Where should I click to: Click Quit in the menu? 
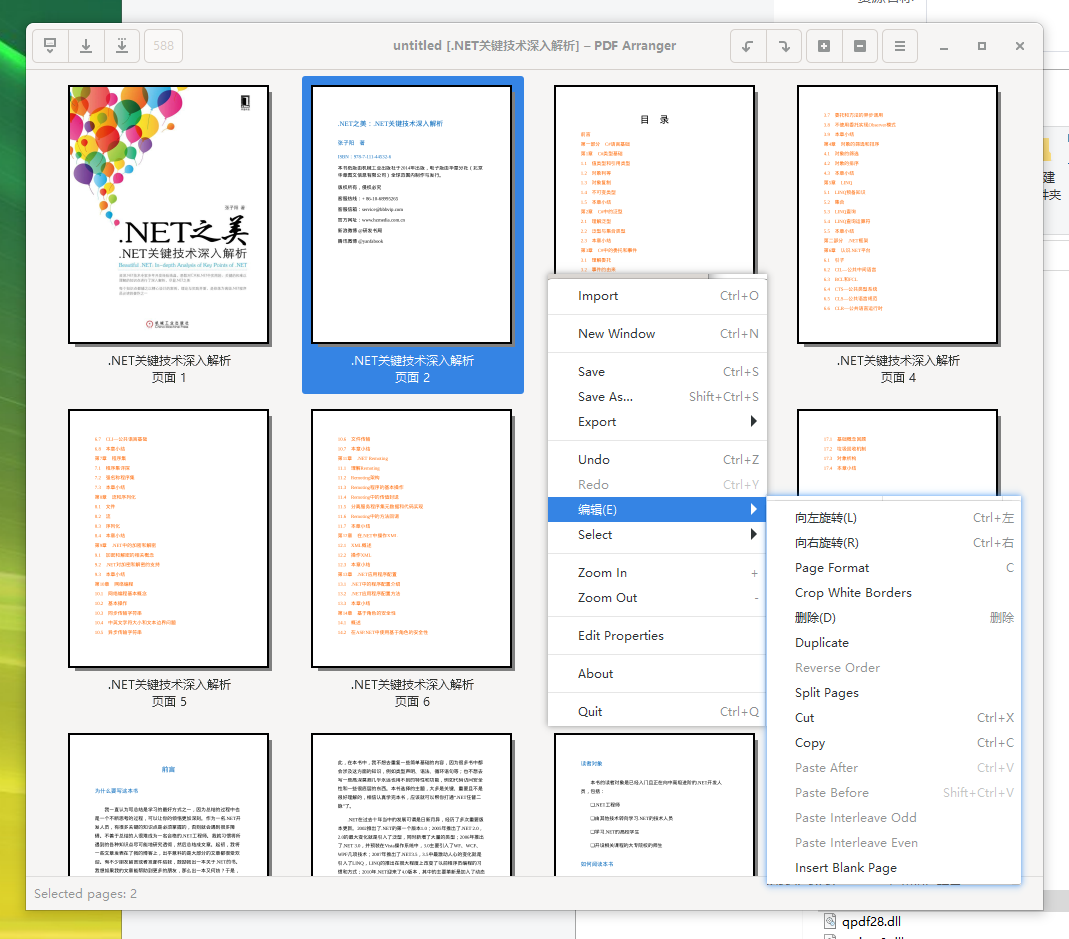[657, 712]
